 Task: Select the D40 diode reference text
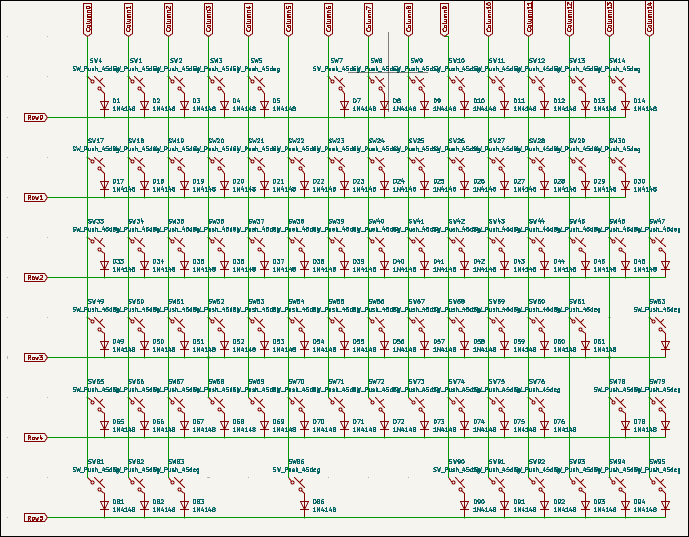tap(399, 261)
